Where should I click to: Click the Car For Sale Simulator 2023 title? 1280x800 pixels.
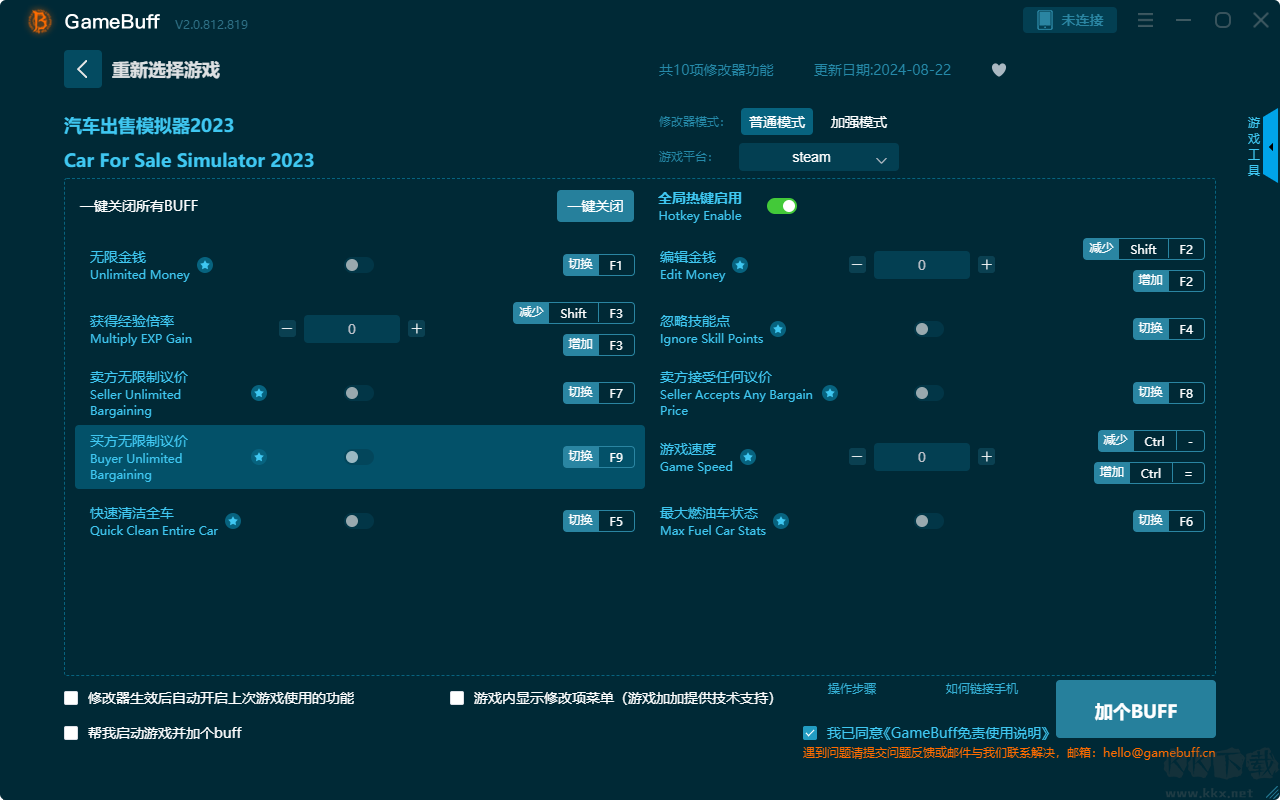tap(189, 160)
